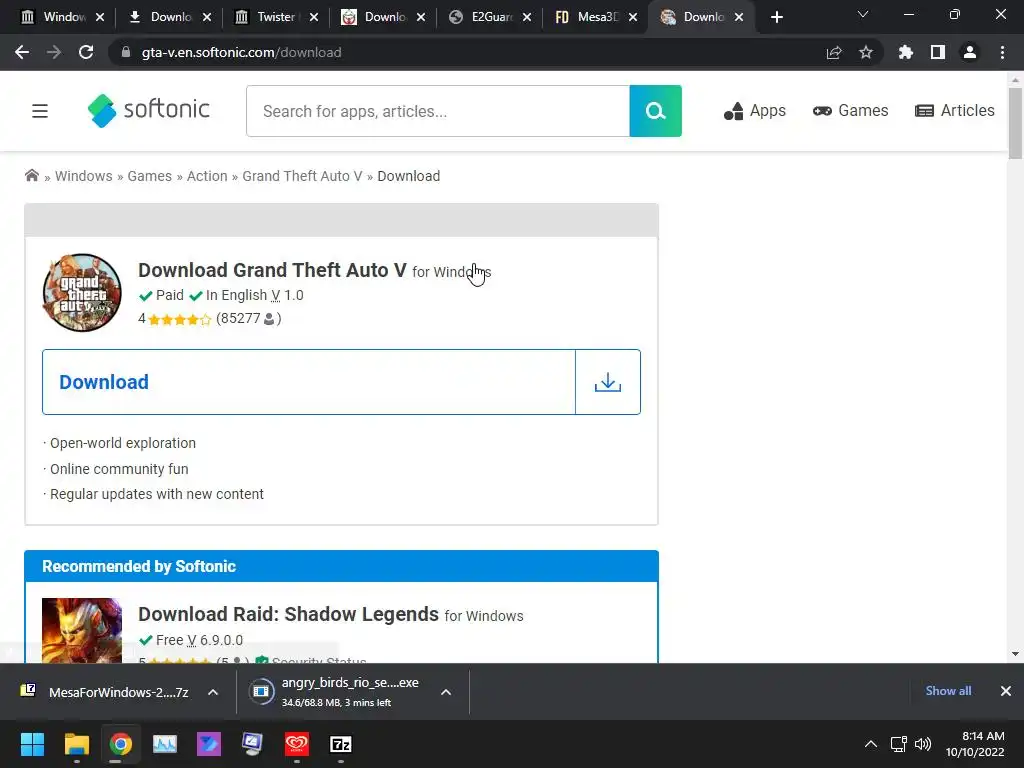Open File Explorer from taskbar

point(76,744)
